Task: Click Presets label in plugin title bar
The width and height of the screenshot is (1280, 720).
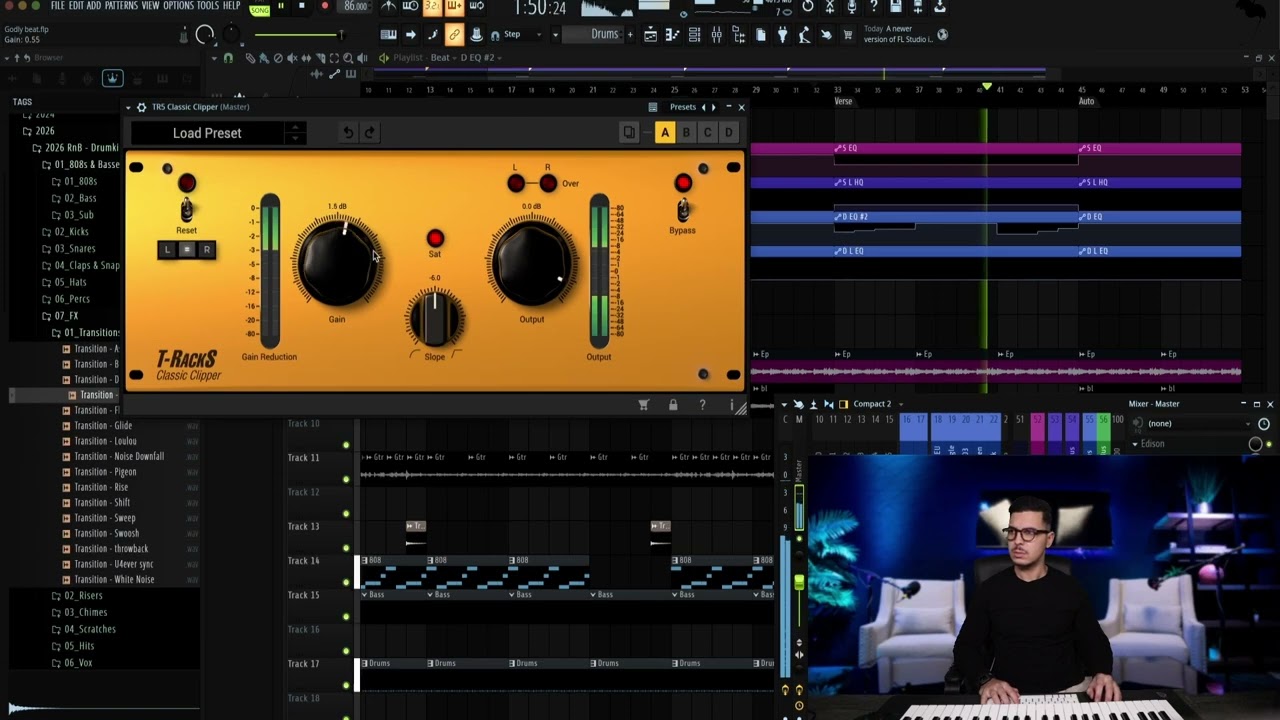Action: 683,107
